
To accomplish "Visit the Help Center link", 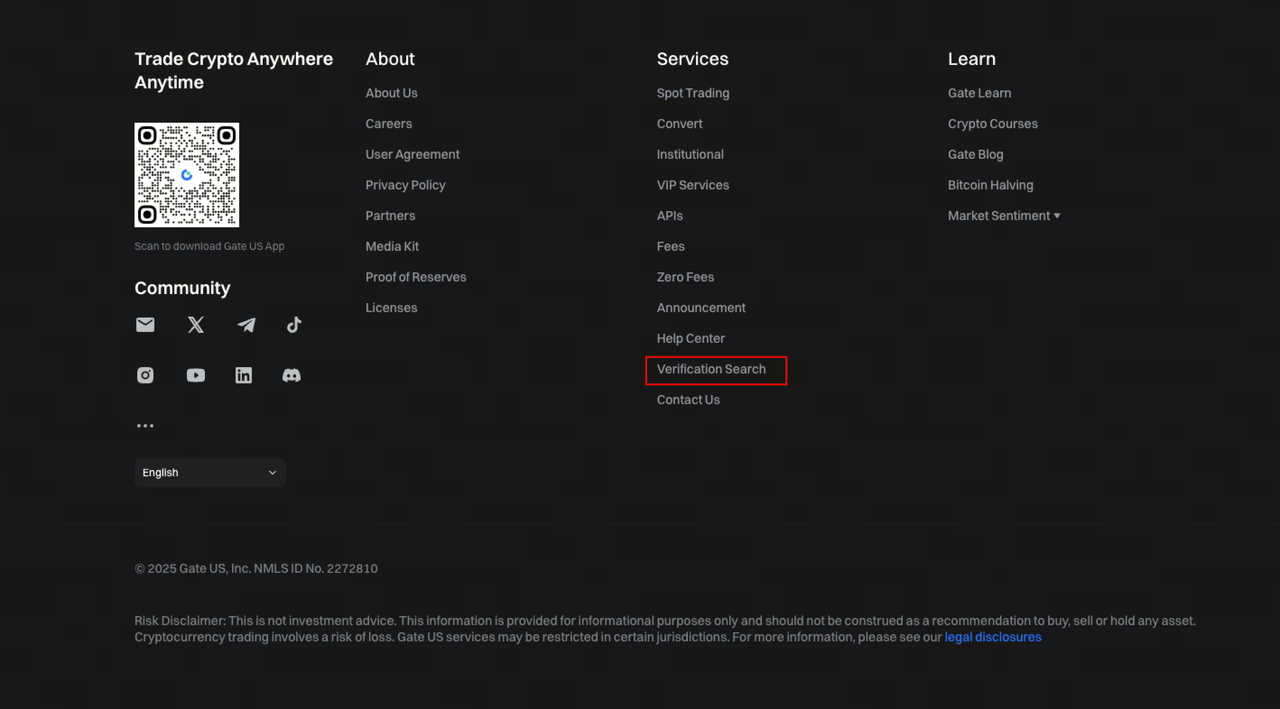I will (x=690, y=339).
